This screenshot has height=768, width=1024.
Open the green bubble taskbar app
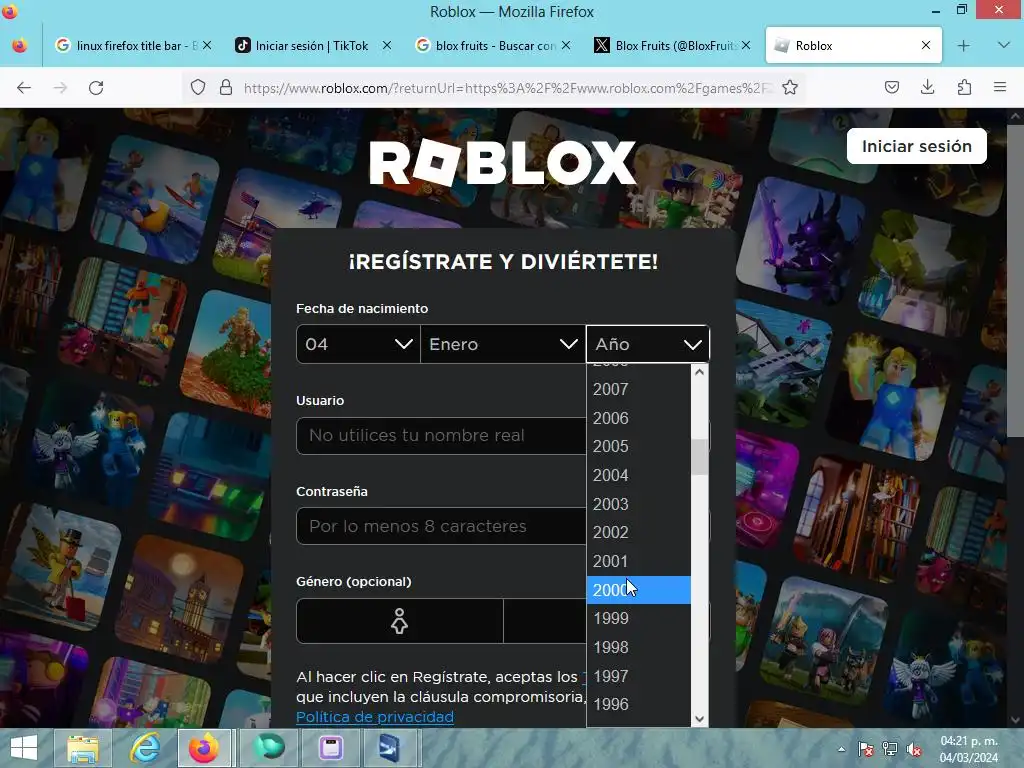(268, 748)
